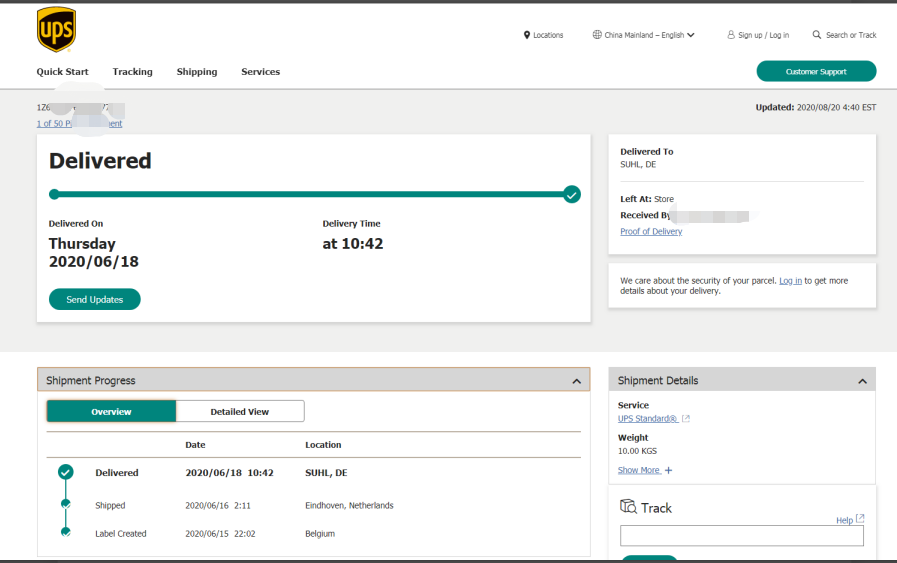Click the Track number input field

click(742, 536)
